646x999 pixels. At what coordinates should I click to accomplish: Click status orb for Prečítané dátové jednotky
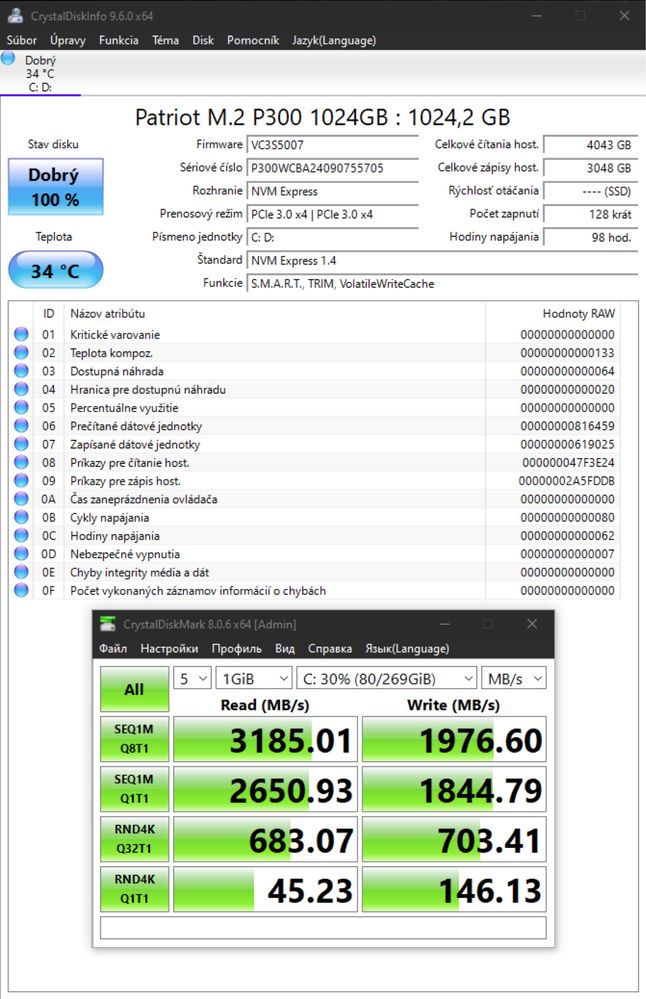21,426
